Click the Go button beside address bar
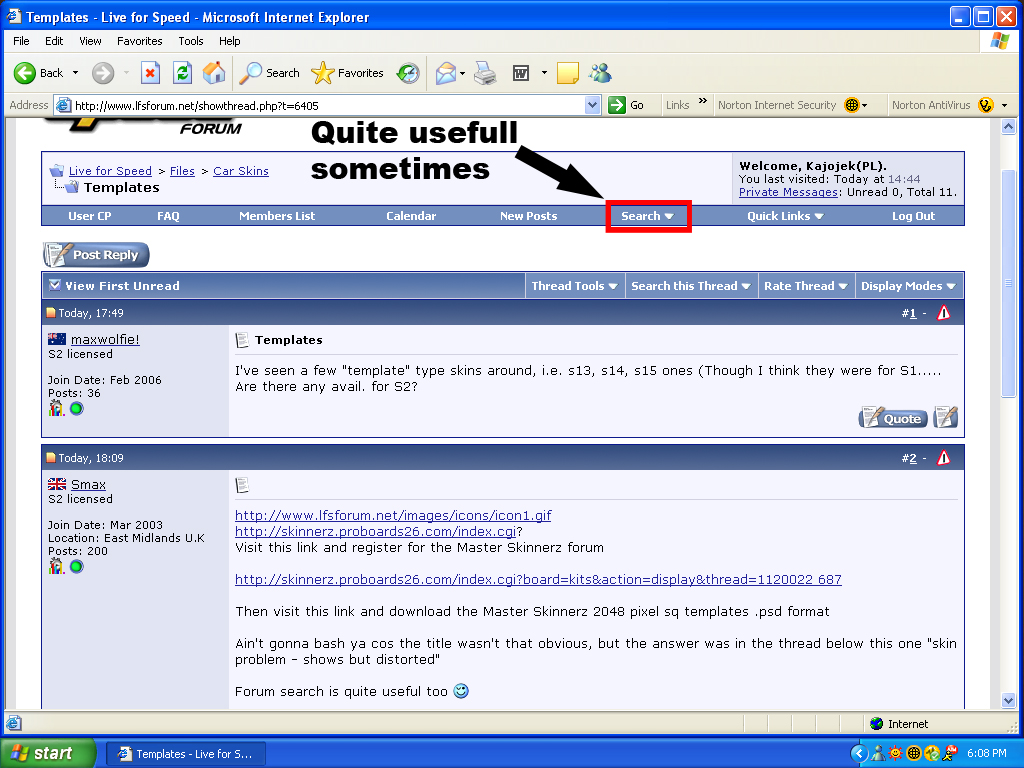1024x768 pixels. point(626,105)
